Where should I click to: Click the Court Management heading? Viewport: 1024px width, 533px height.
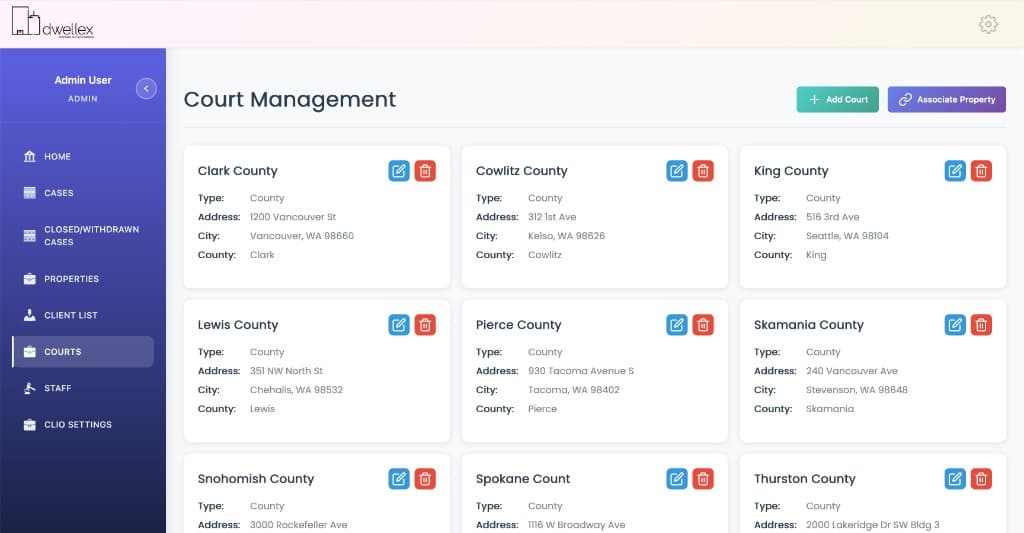[x=290, y=99]
